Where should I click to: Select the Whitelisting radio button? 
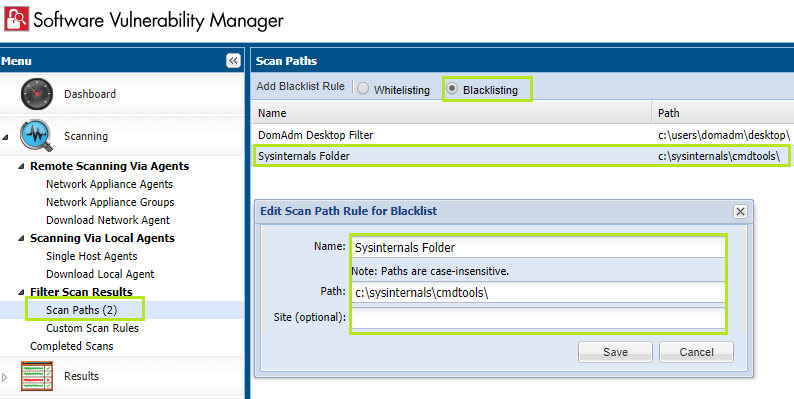pyautogui.click(x=363, y=89)
